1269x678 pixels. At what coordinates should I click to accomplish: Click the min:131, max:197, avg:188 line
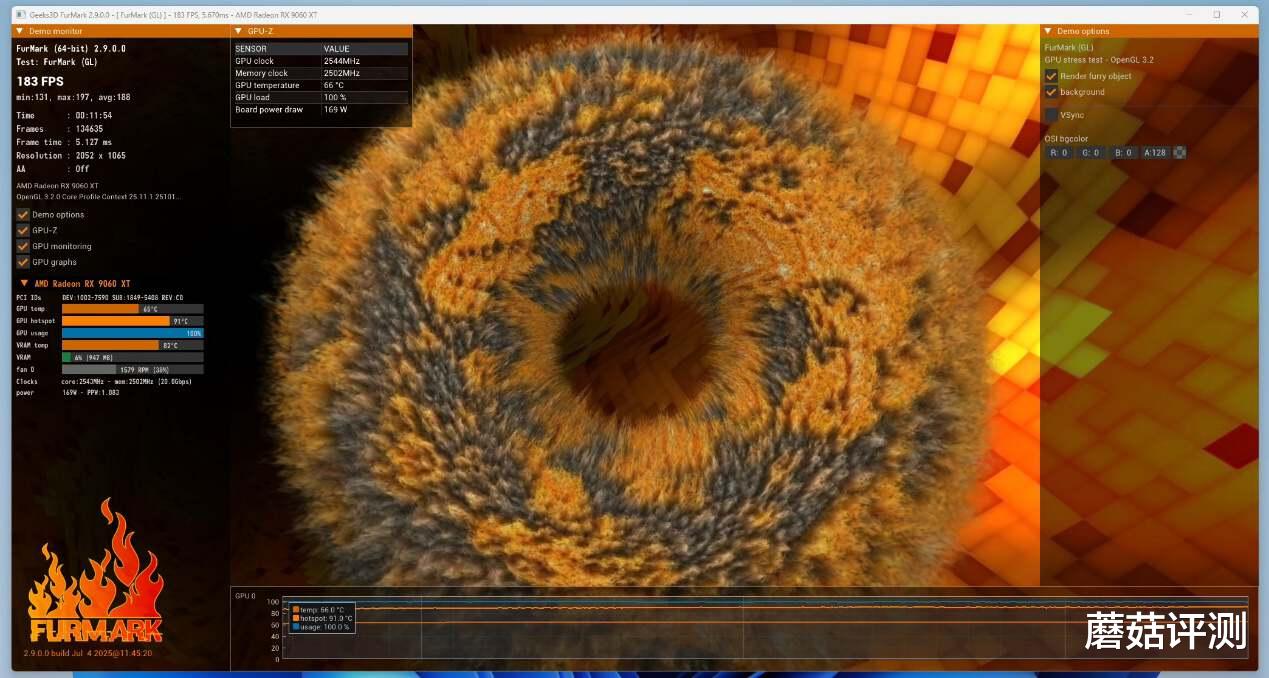(73, 97)
